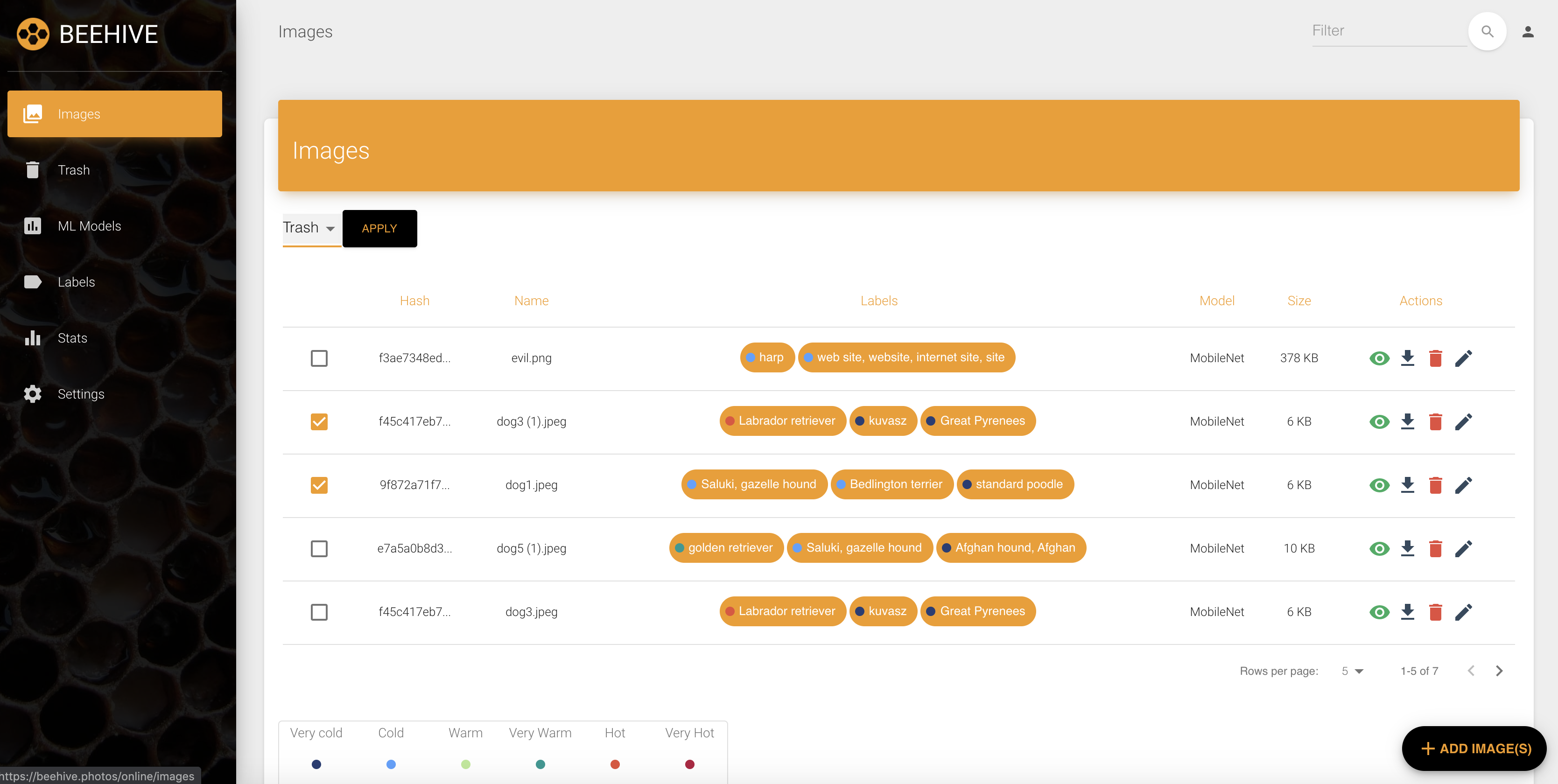1558x784 pixels.
Task: View dog3.jpeg using the eye icon
Action: pos(1379,612)
